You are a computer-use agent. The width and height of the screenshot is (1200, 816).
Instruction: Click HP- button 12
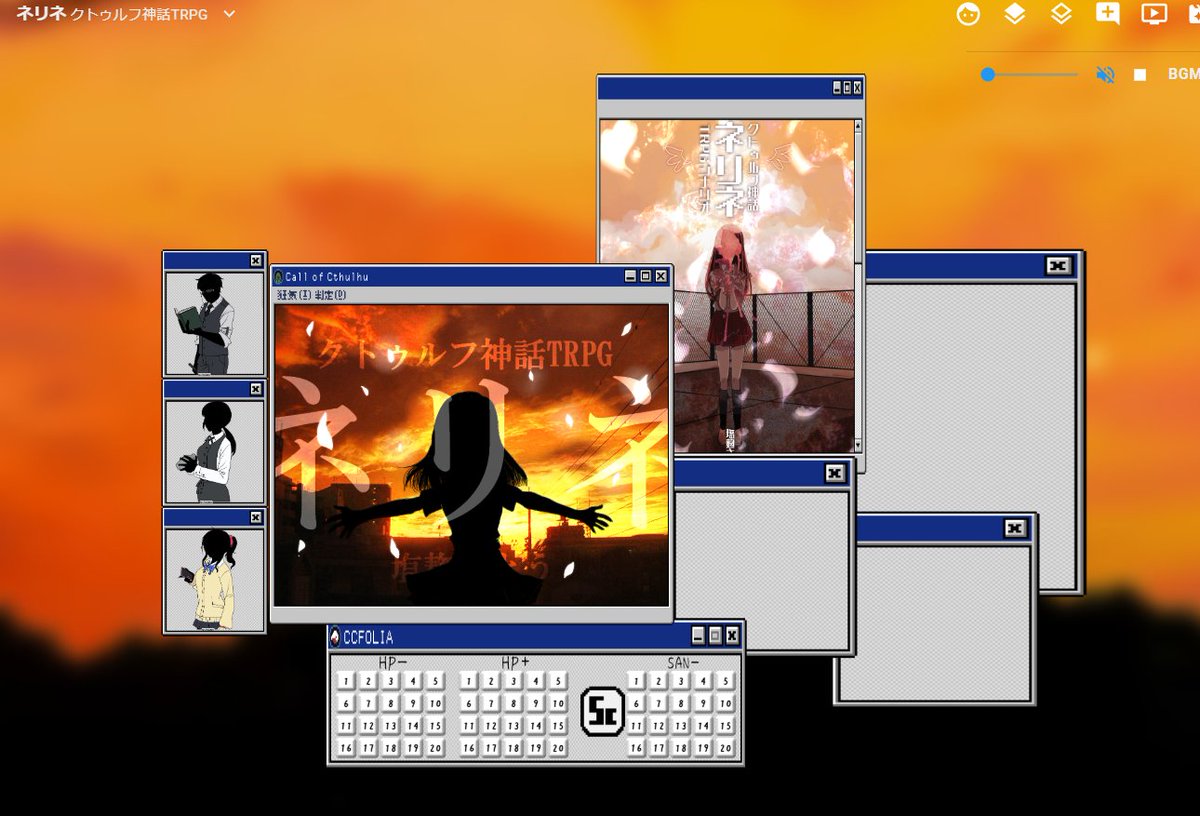pos(369,726)
